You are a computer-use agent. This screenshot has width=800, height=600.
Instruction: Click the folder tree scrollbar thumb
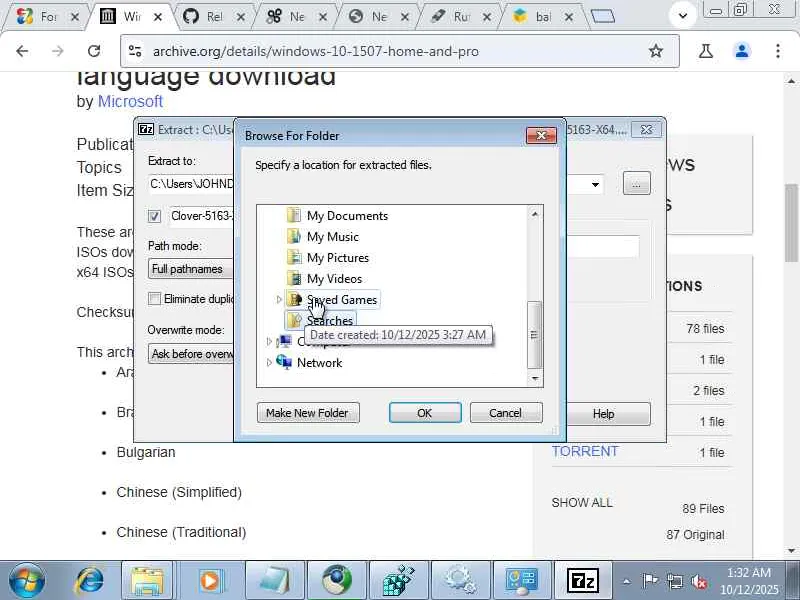534,335
